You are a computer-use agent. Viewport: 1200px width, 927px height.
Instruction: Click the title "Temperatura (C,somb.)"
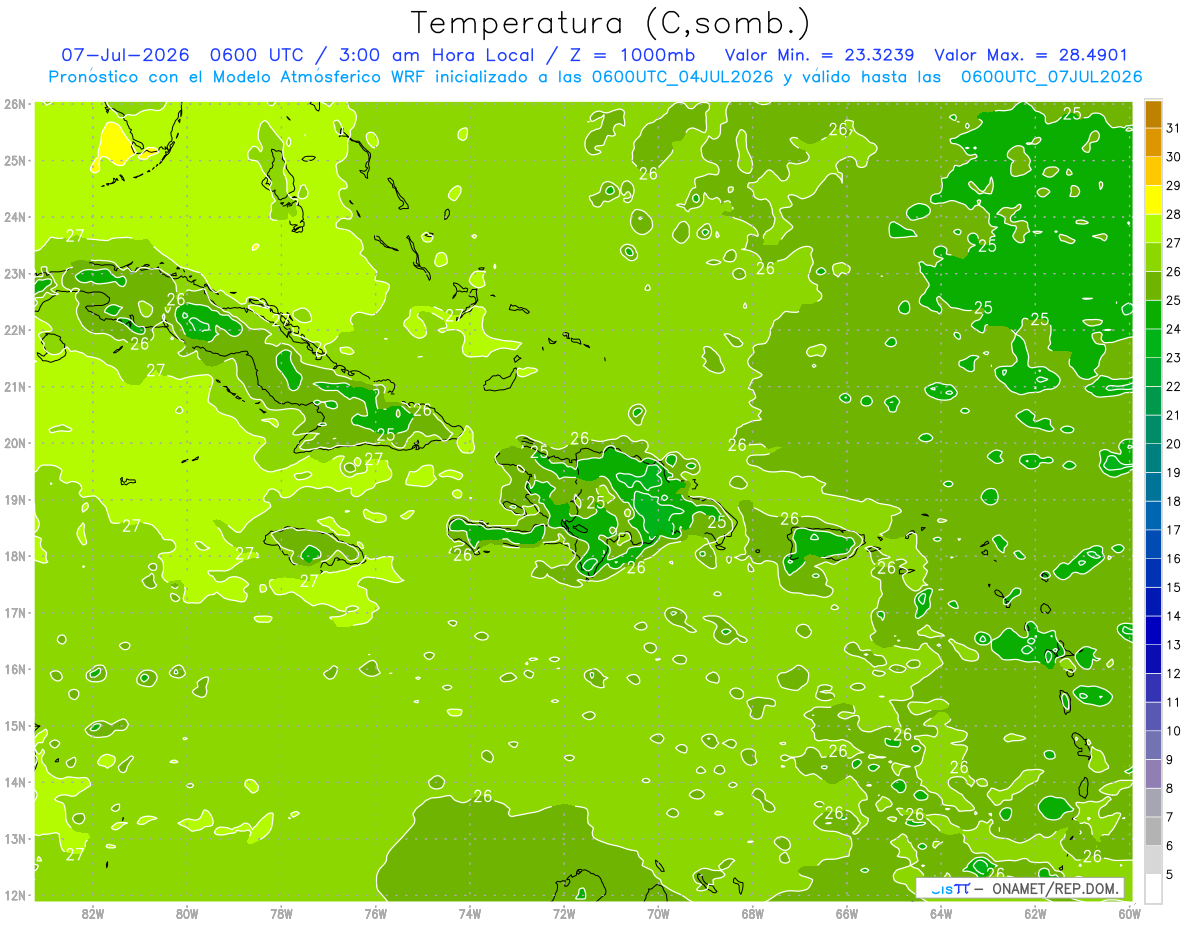click(x=611, y=23)
